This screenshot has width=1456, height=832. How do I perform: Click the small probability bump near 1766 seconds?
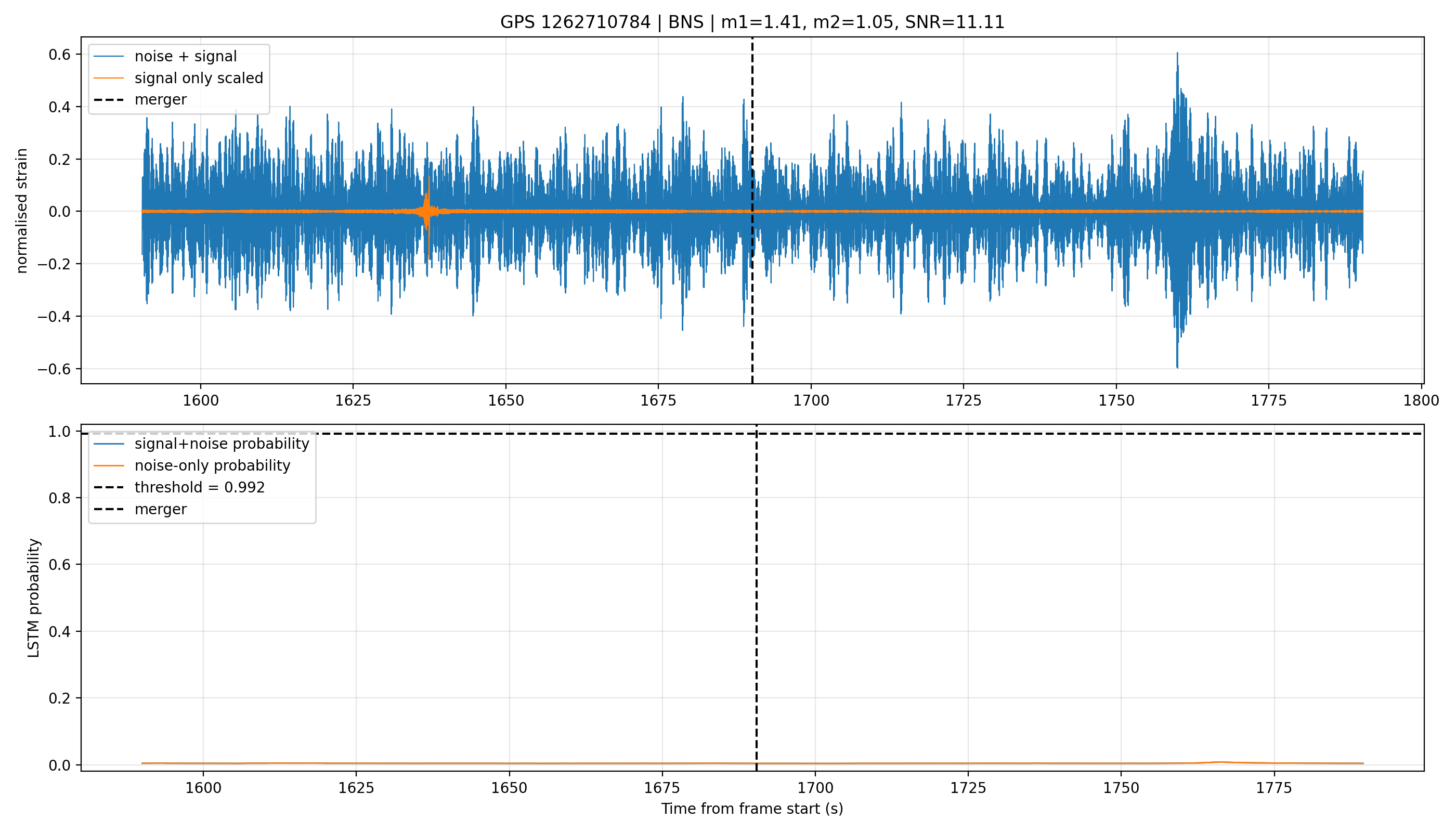tap(1220, 762)
